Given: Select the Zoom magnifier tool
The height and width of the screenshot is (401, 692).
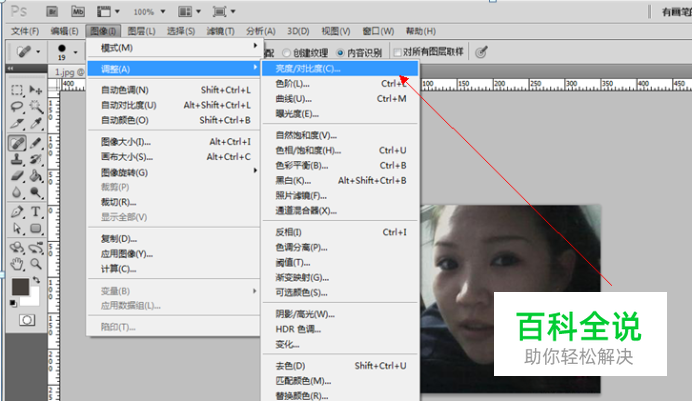Looking at the screenshot, I should click(36, 264).
